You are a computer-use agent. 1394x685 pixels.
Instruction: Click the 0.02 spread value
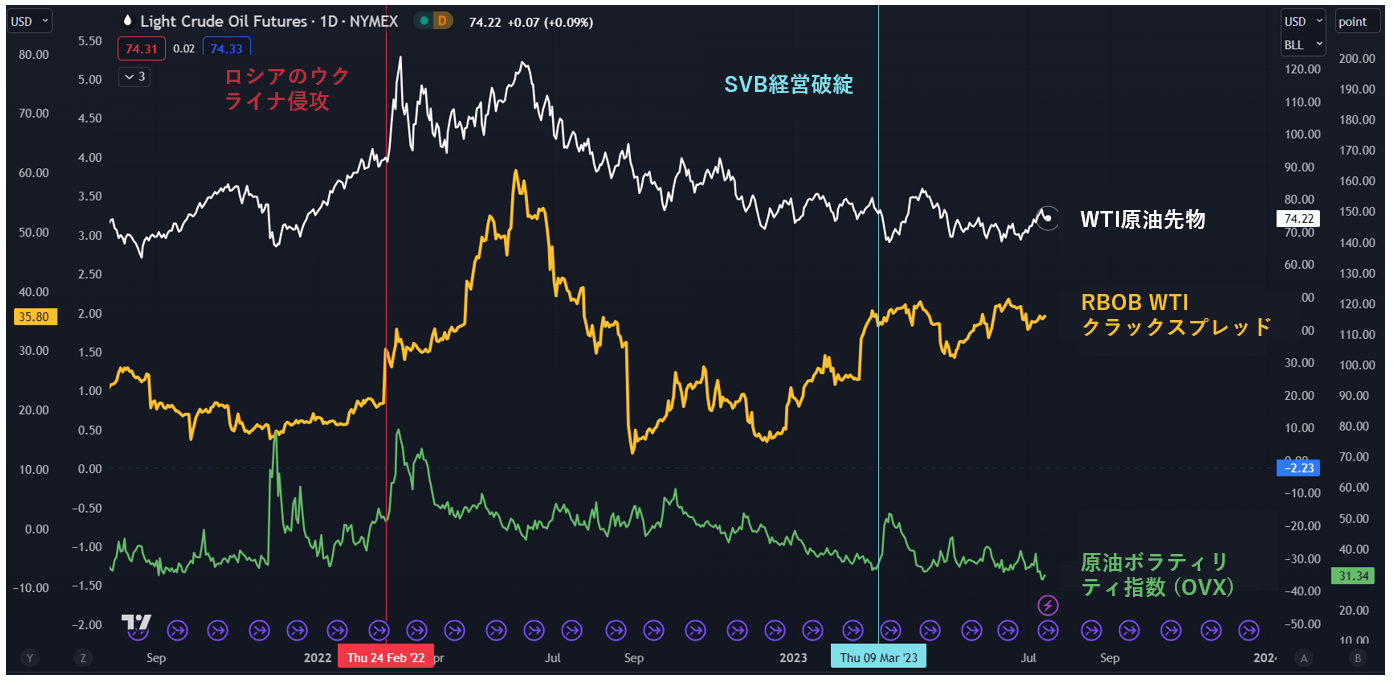pyautogui.click(x=184, y=47)
